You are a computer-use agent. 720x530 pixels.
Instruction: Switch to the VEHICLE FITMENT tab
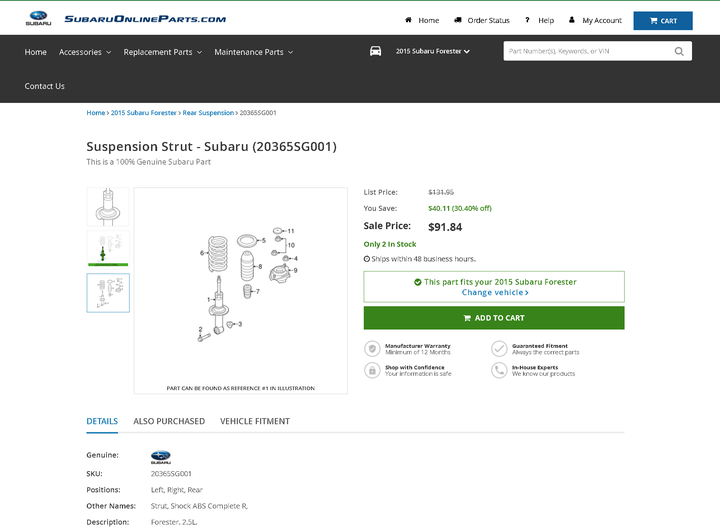point(255,421)
